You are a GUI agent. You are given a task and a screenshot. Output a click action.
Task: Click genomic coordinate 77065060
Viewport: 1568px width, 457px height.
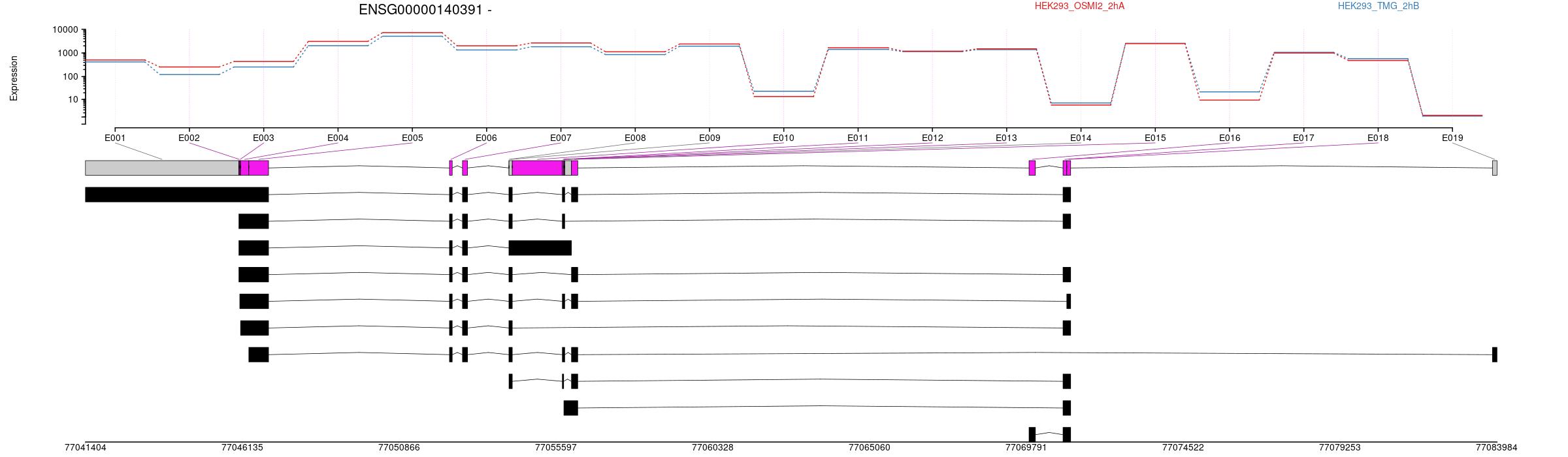click(x=870, y=447)
